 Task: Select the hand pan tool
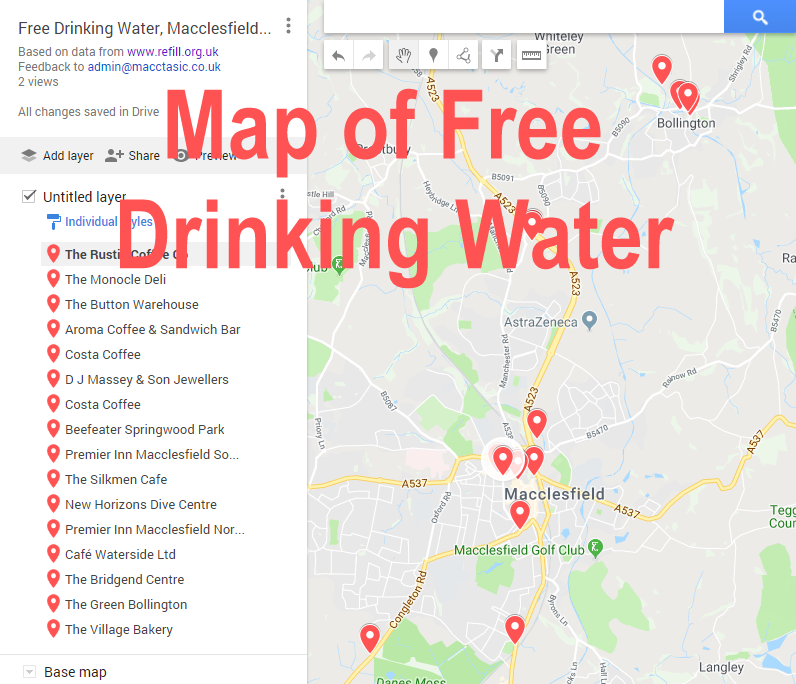[x=404, y=55]
